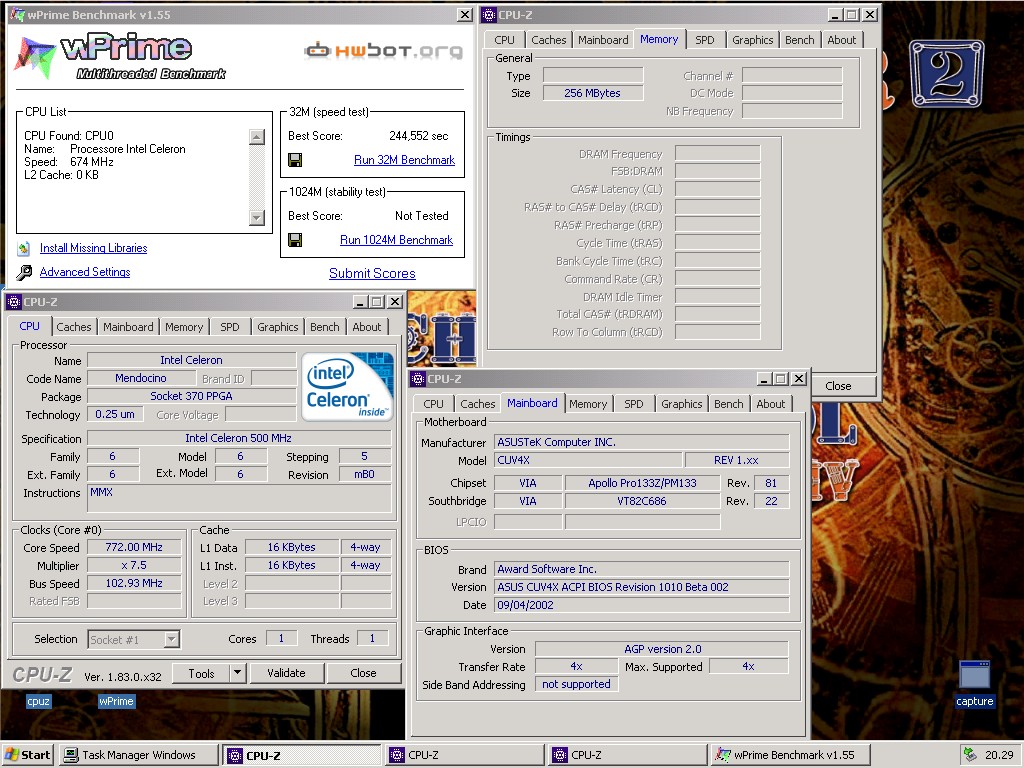This screenshot has height=768, width=1024.
Task: Click BIOS Date field 09/04/2002
Action: click(641, 605)
